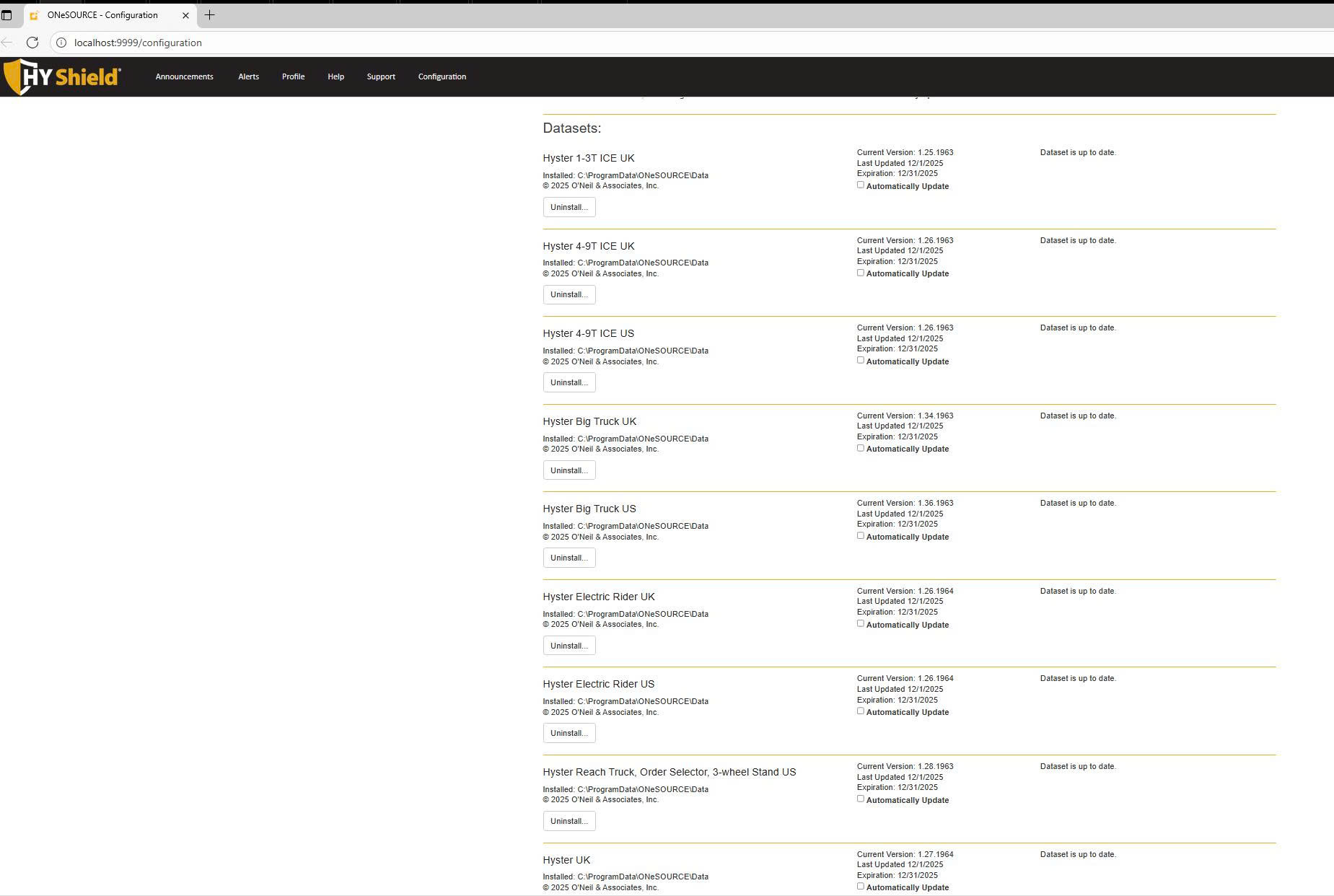Click the site information icon in the address bar
Screen dimensions: 1334x896
click(61, 43)
